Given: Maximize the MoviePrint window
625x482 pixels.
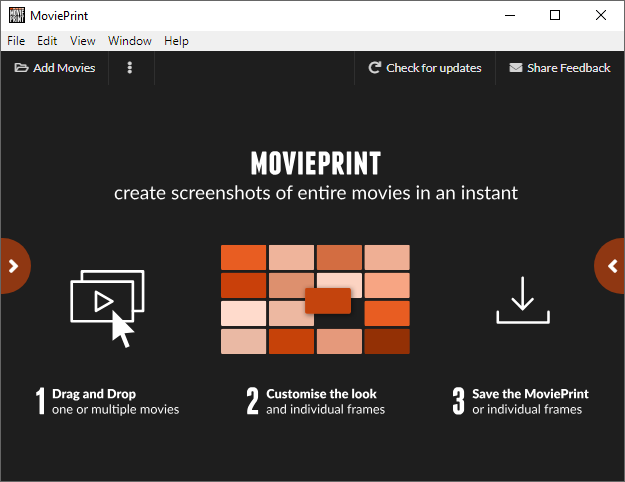Looking at the screenshot, I should pyautogui.click(x=555, y=15).
